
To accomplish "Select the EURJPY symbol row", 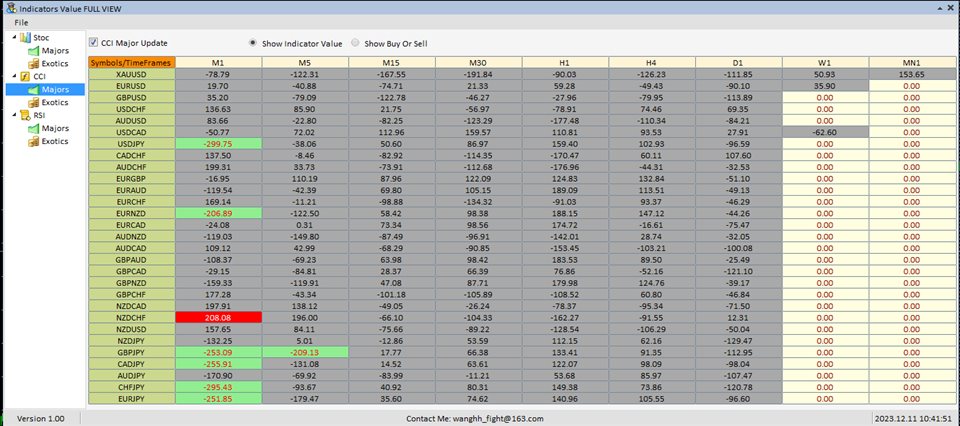I will pyautogui.click(x=132, y=398).
